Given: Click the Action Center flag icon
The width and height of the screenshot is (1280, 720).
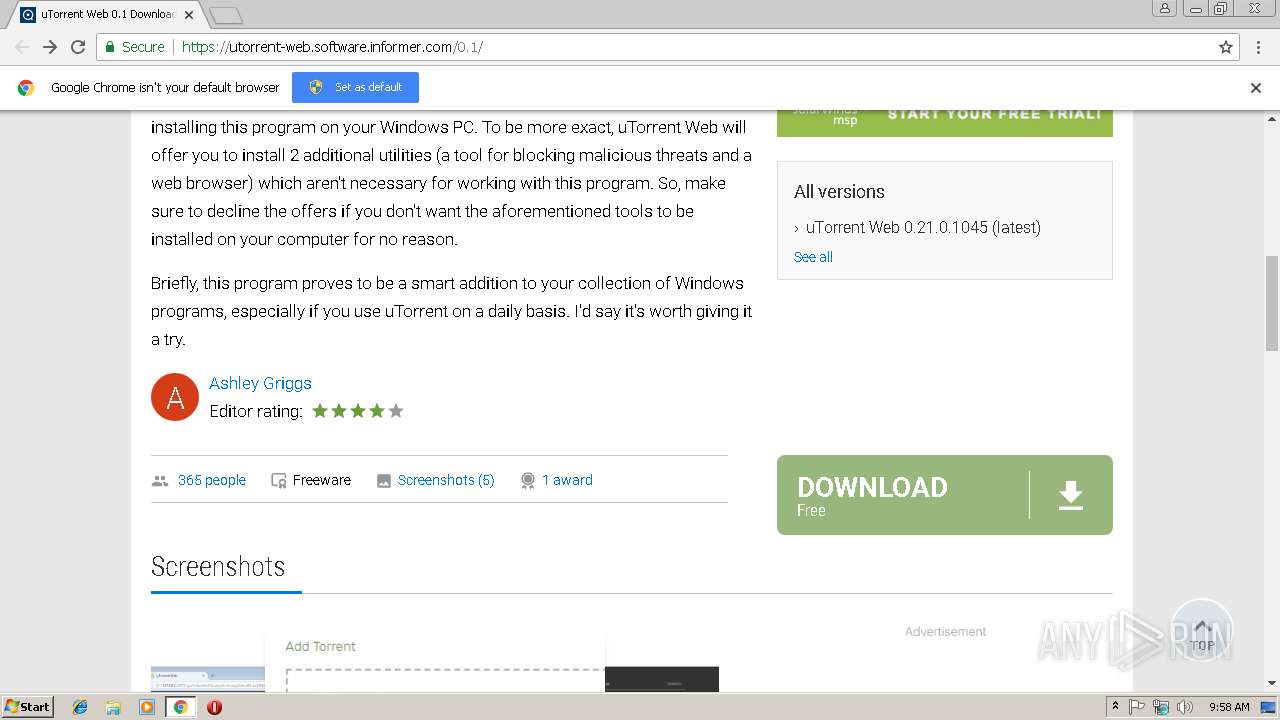Looking at the screenshot, I should pos(1137,707).
